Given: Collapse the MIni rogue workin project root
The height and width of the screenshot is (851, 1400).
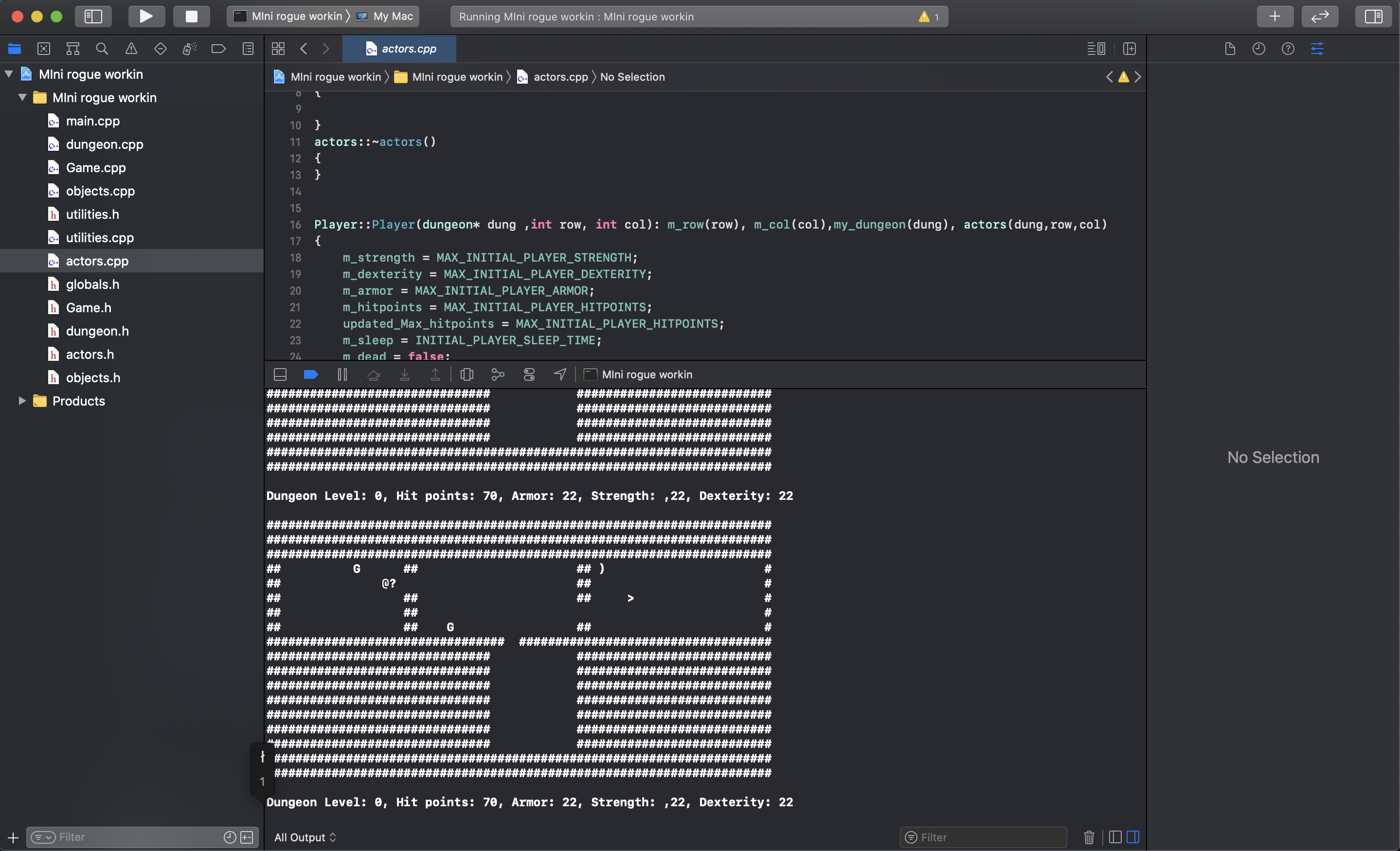Looking at the screenshot, I should (9, 74).
